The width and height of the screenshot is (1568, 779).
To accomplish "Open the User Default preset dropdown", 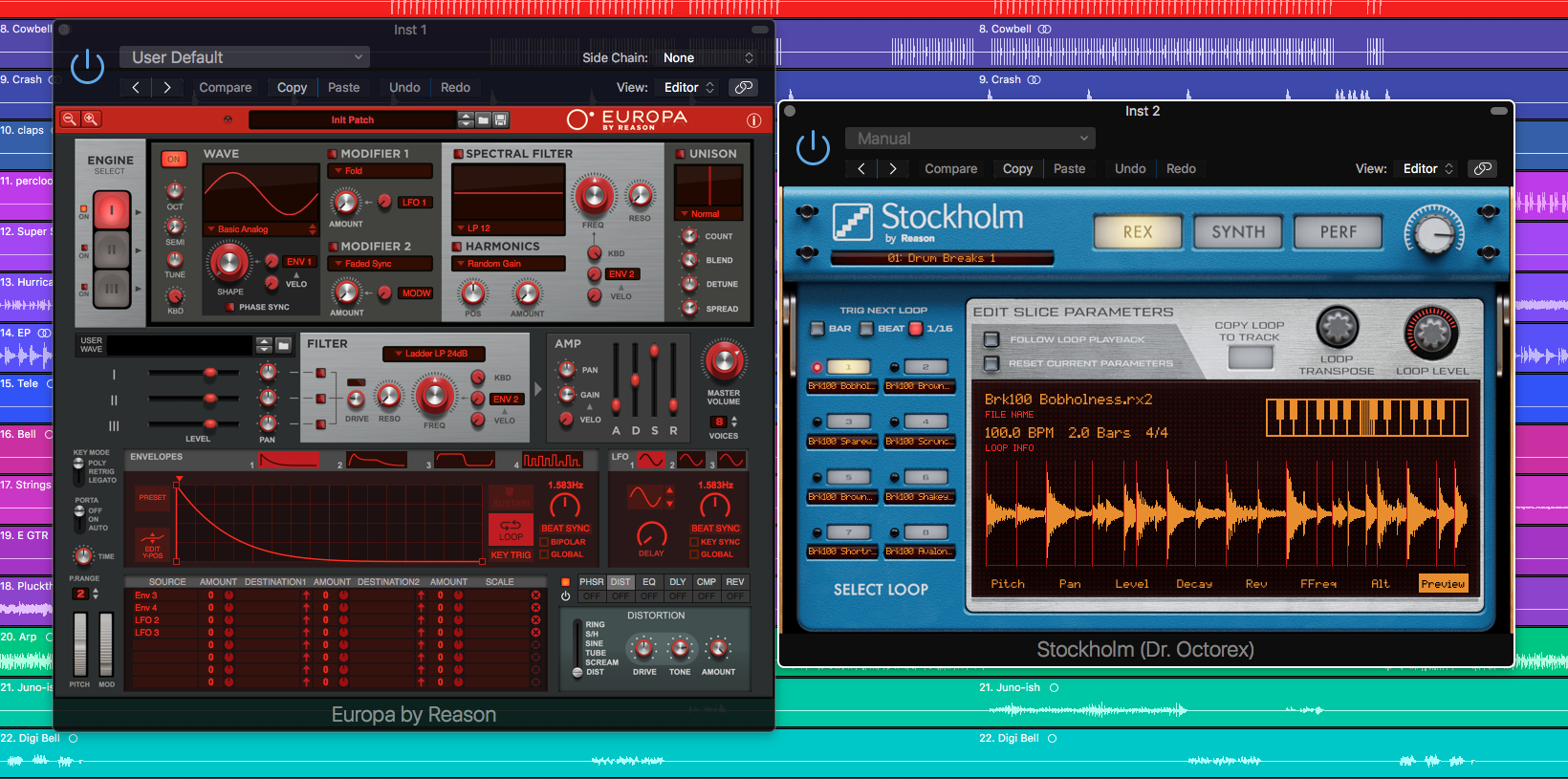I will click(245, 57).
